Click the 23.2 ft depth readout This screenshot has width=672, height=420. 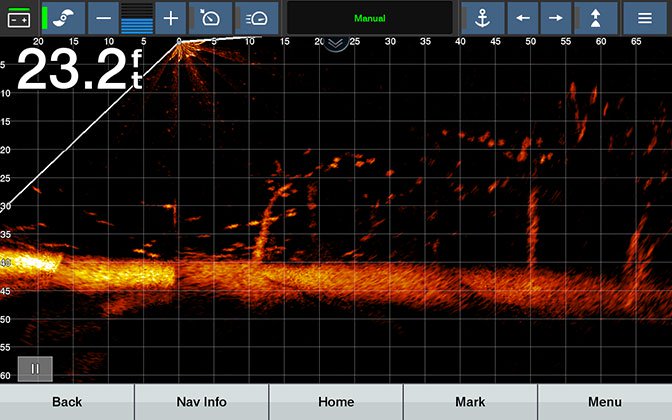click(x=79, y=69)
